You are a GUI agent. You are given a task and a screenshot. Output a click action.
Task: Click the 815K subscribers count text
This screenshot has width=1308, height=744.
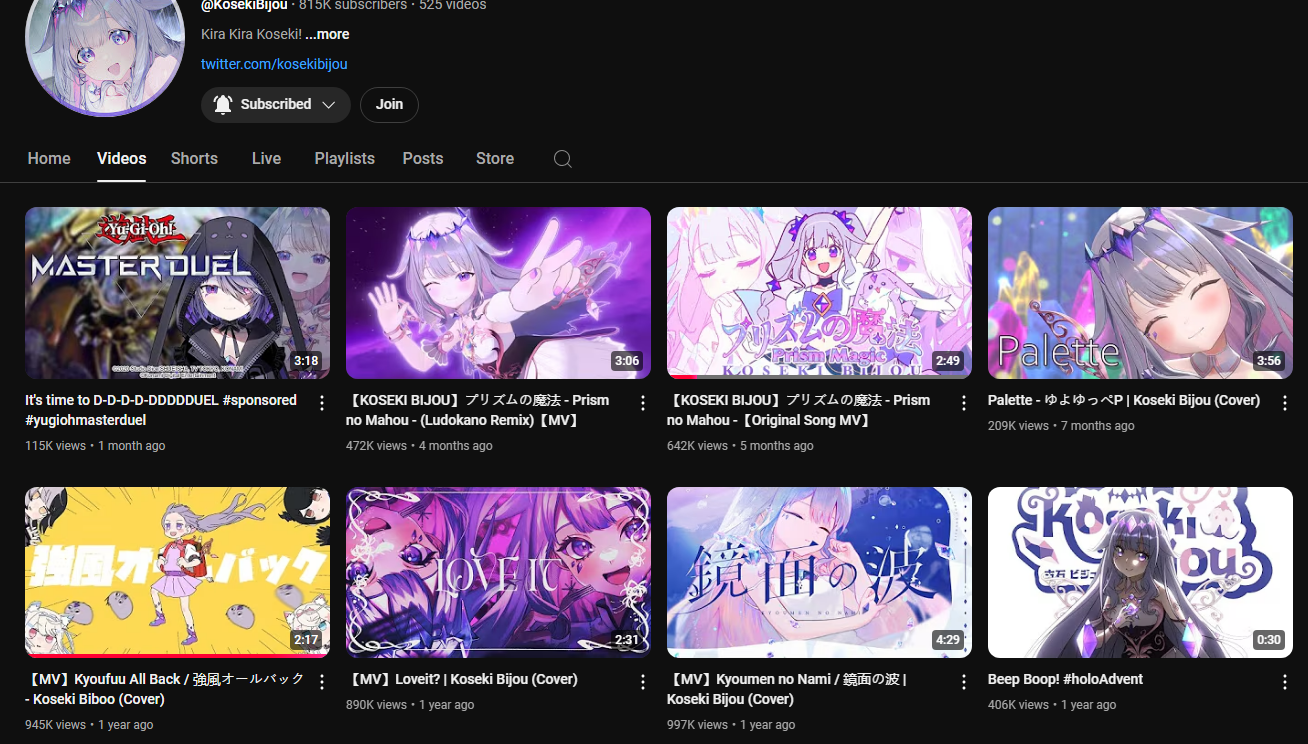[353, 5]
